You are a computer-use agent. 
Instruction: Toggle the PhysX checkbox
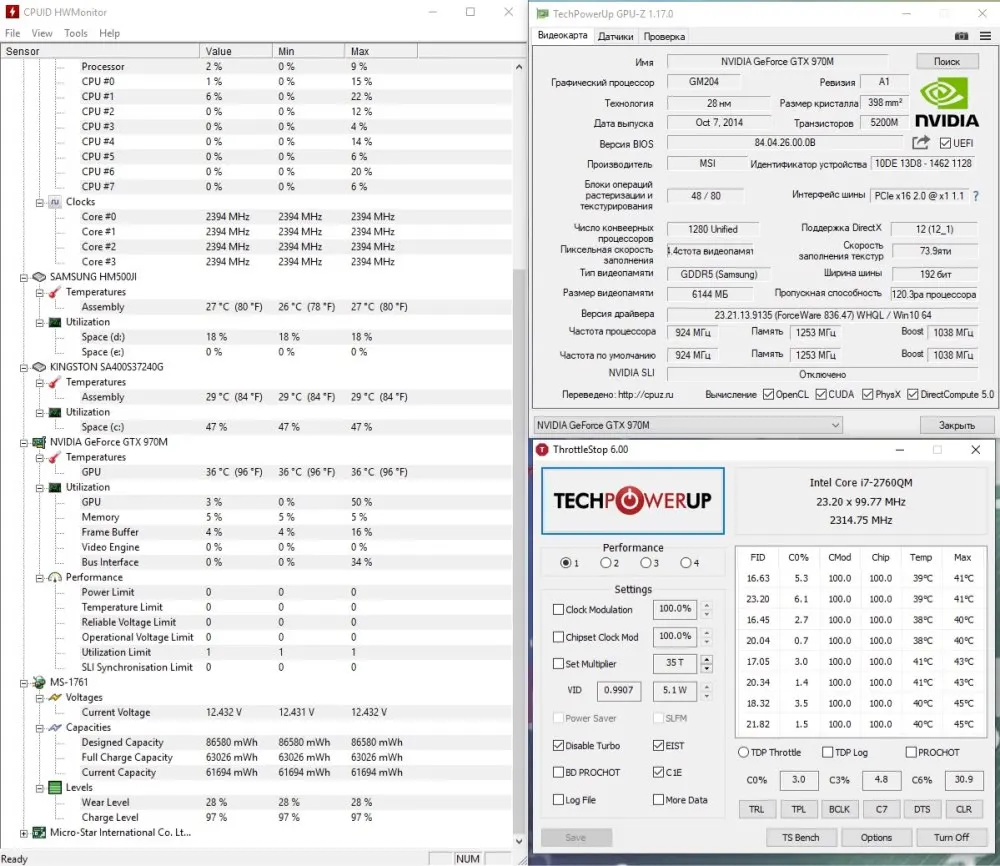click(x=867, y=395)
